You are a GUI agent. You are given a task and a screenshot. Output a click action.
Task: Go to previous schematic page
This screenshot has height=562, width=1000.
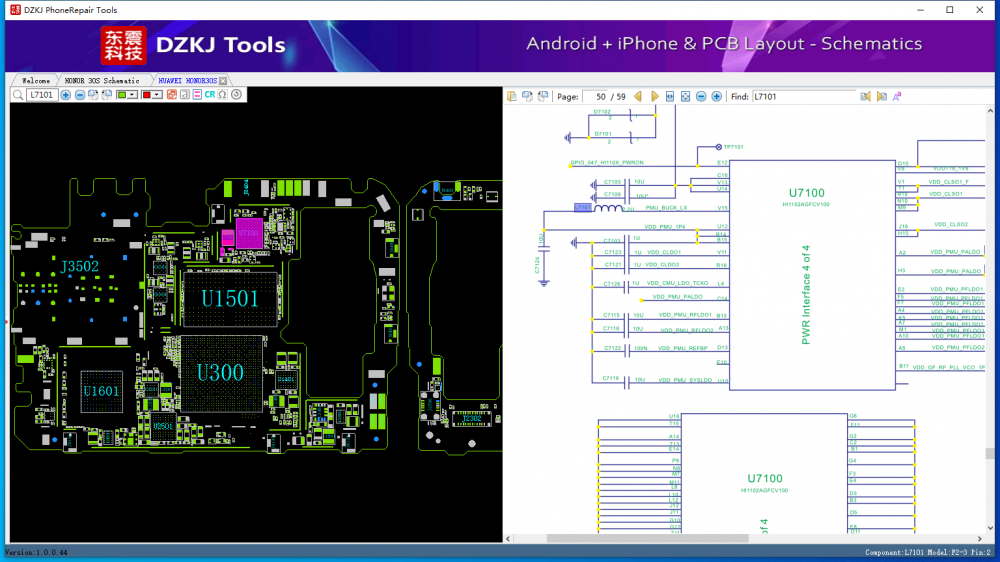pos(638,96)
